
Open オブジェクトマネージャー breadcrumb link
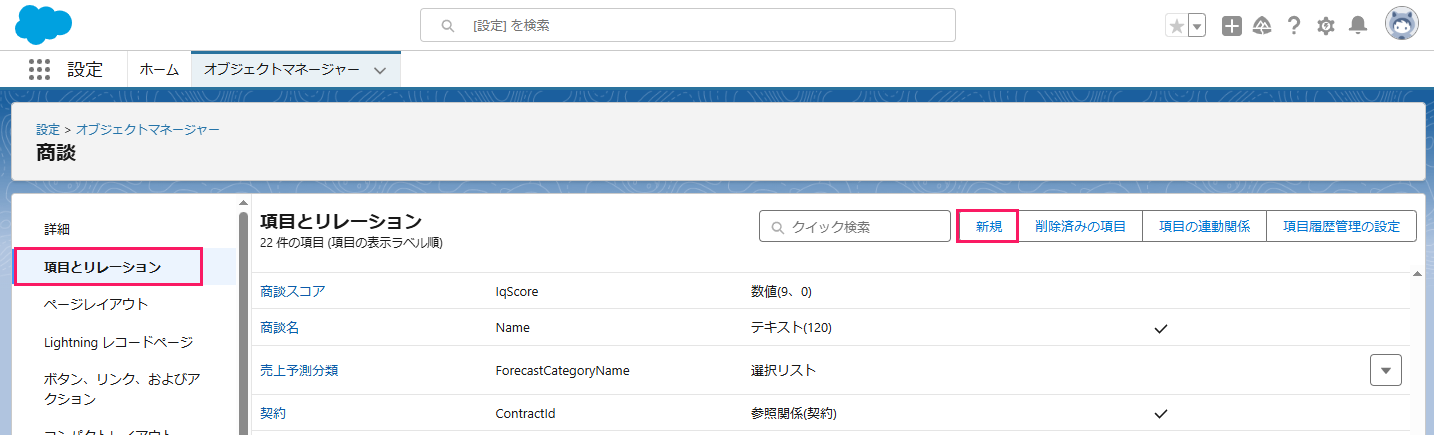pos(148,129)
